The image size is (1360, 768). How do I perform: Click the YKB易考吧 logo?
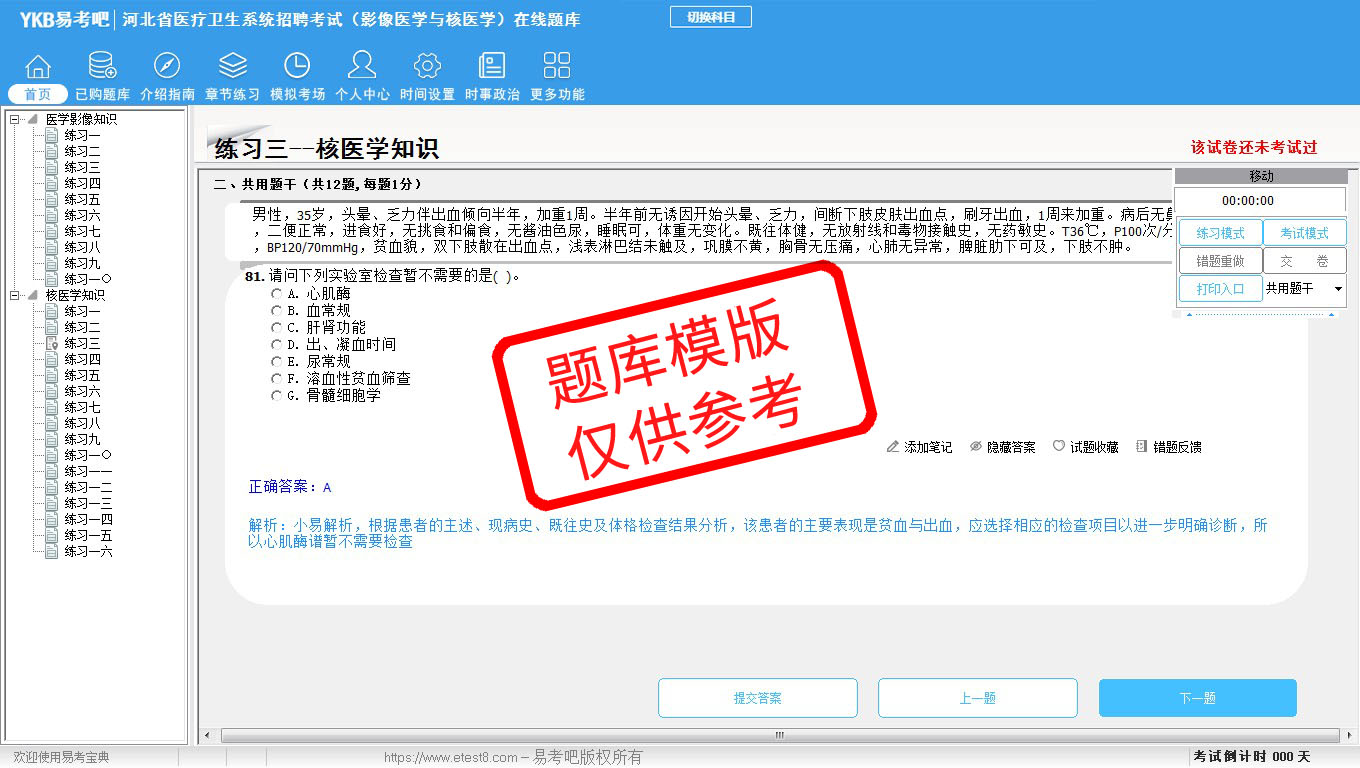pos(64,19)
